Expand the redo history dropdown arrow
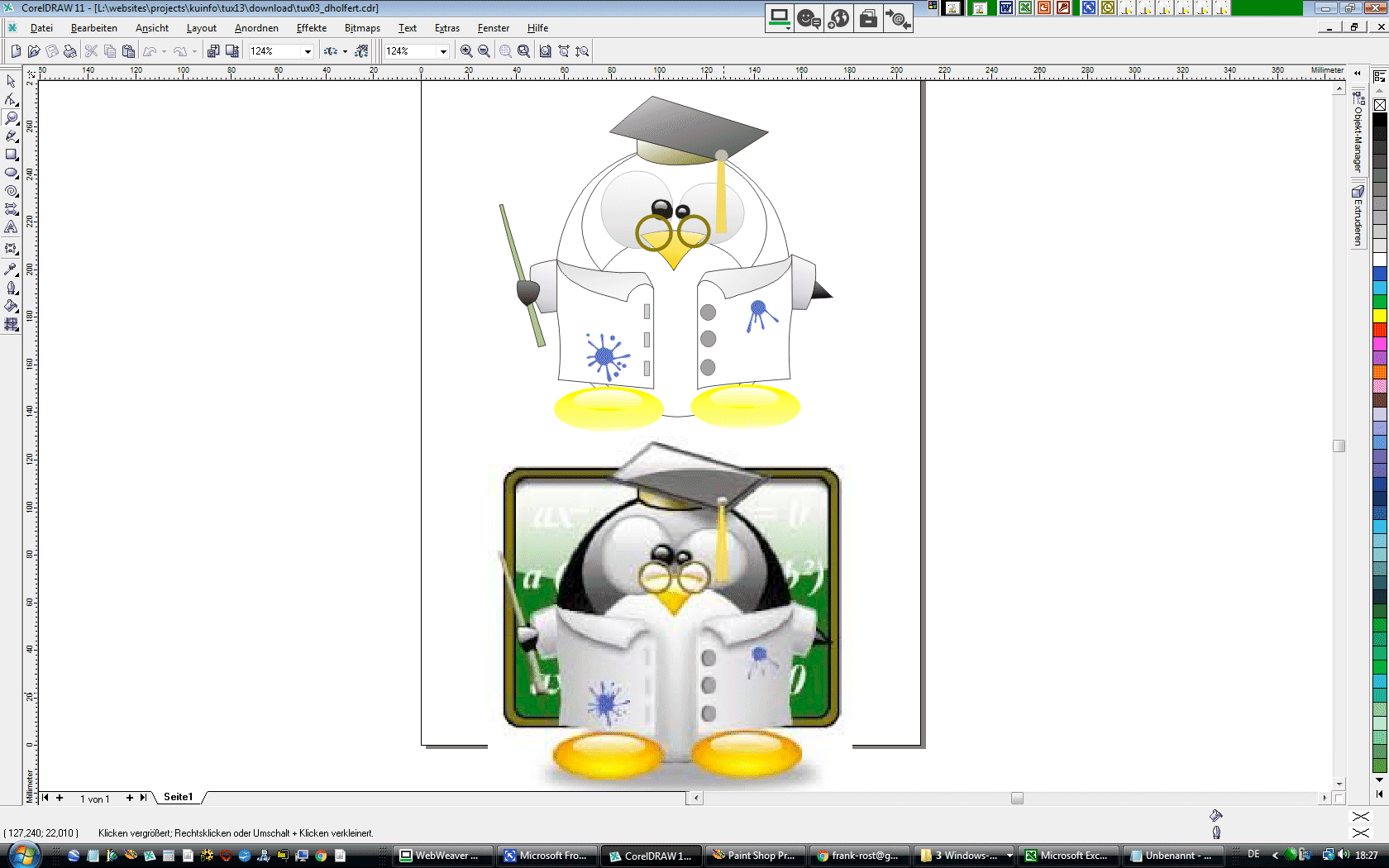Viewport: 1389px width, 868px height. point(194,51)
